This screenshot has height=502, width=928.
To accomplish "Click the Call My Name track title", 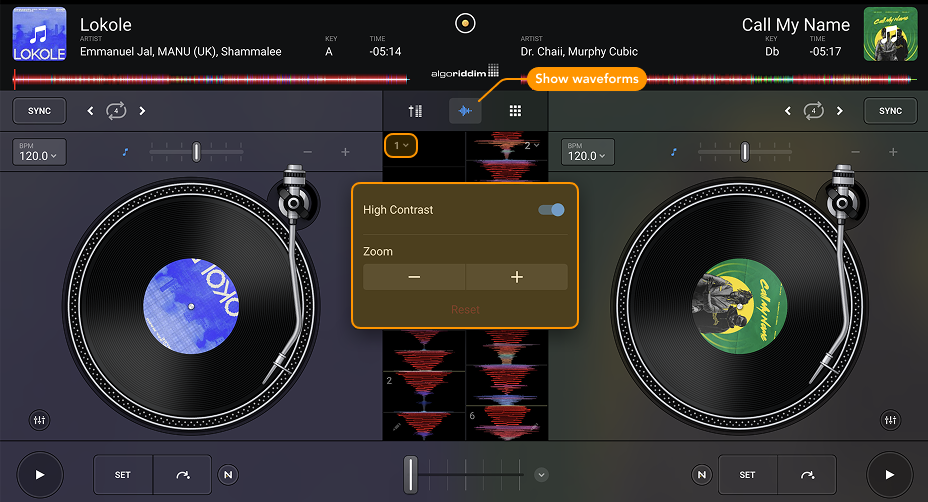I will 796,25.
